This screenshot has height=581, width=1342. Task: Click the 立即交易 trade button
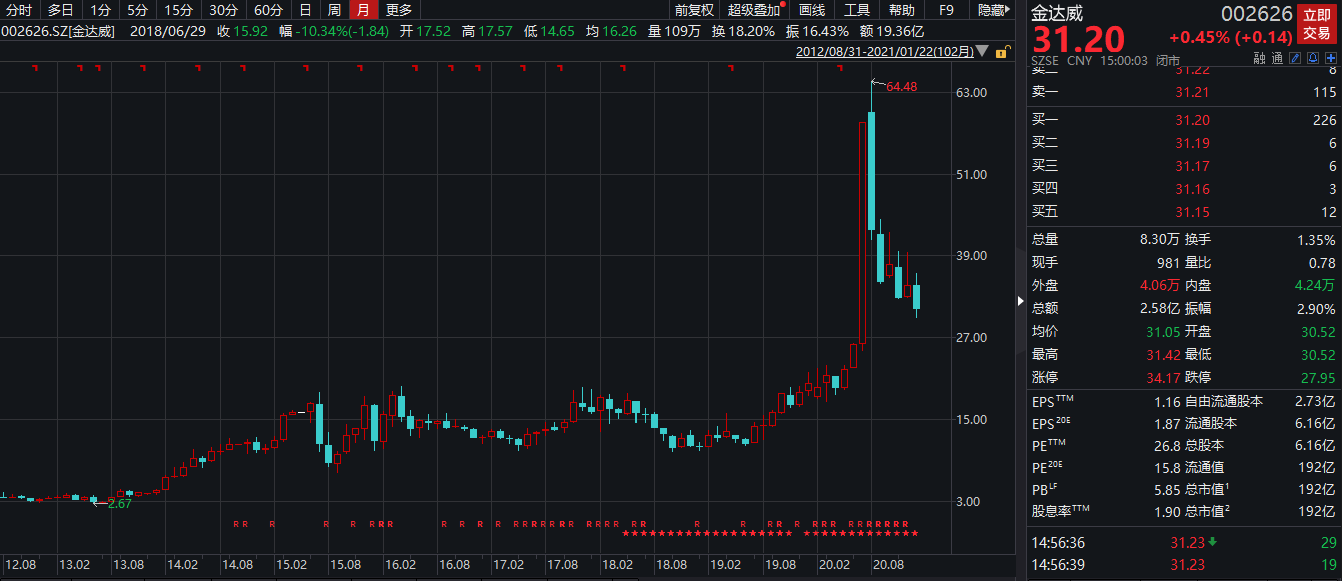pos(1316,23)
